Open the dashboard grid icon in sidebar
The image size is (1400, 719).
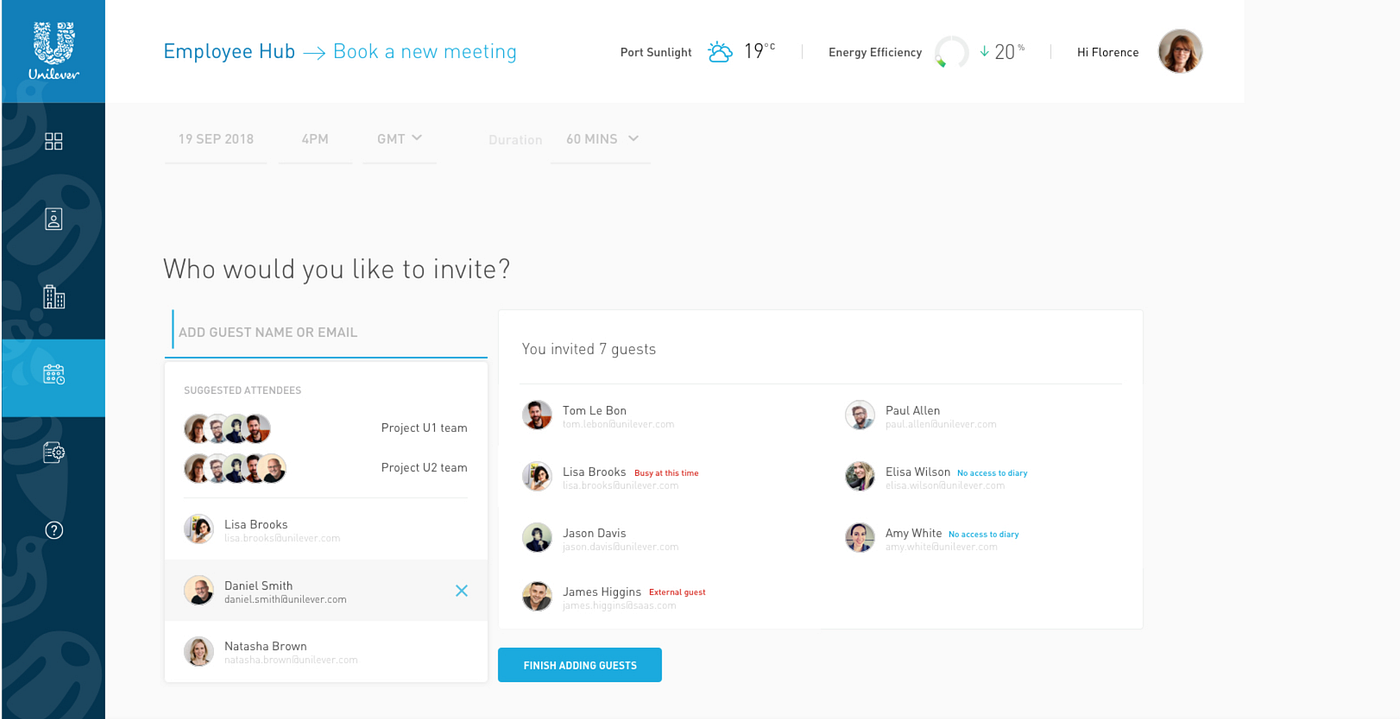pyautogui.click(x=54, y=141)
